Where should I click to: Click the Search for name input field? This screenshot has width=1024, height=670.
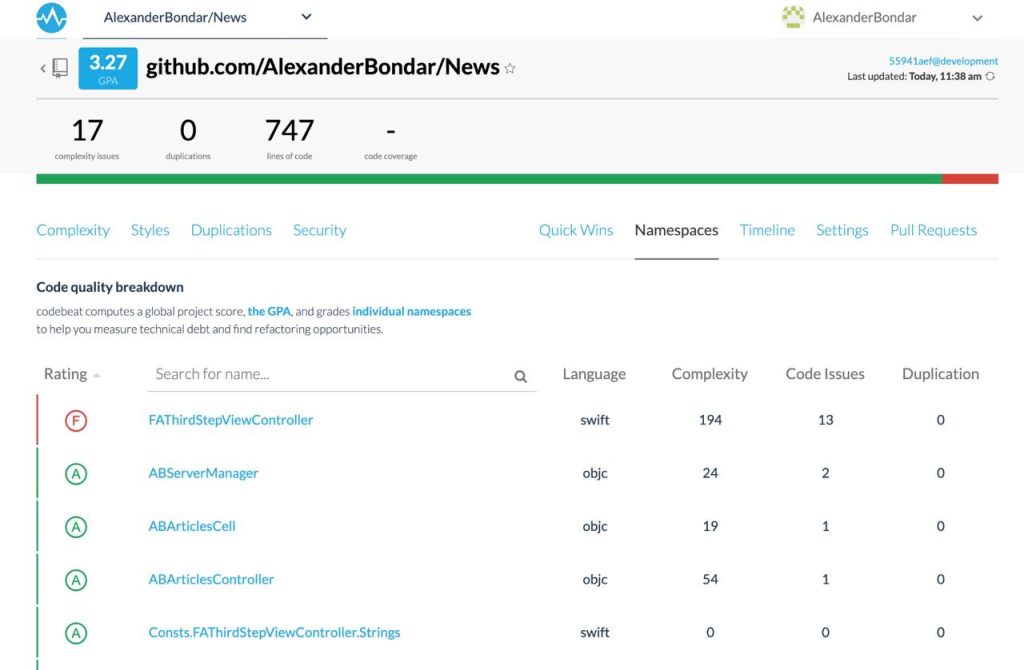tap(330, 374)
